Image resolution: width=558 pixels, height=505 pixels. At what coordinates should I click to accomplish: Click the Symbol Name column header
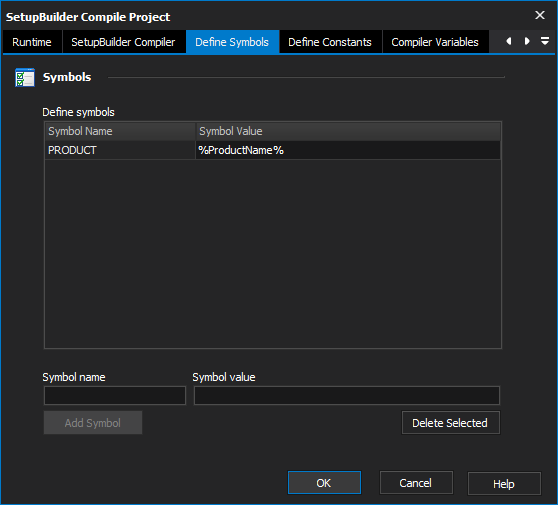(x=120, y=131)
